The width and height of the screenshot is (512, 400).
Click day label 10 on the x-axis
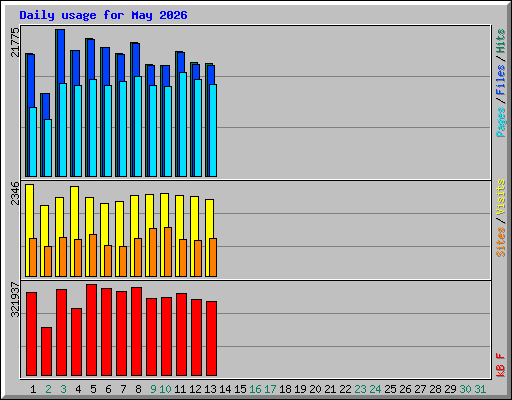click(x=165, y=389)
